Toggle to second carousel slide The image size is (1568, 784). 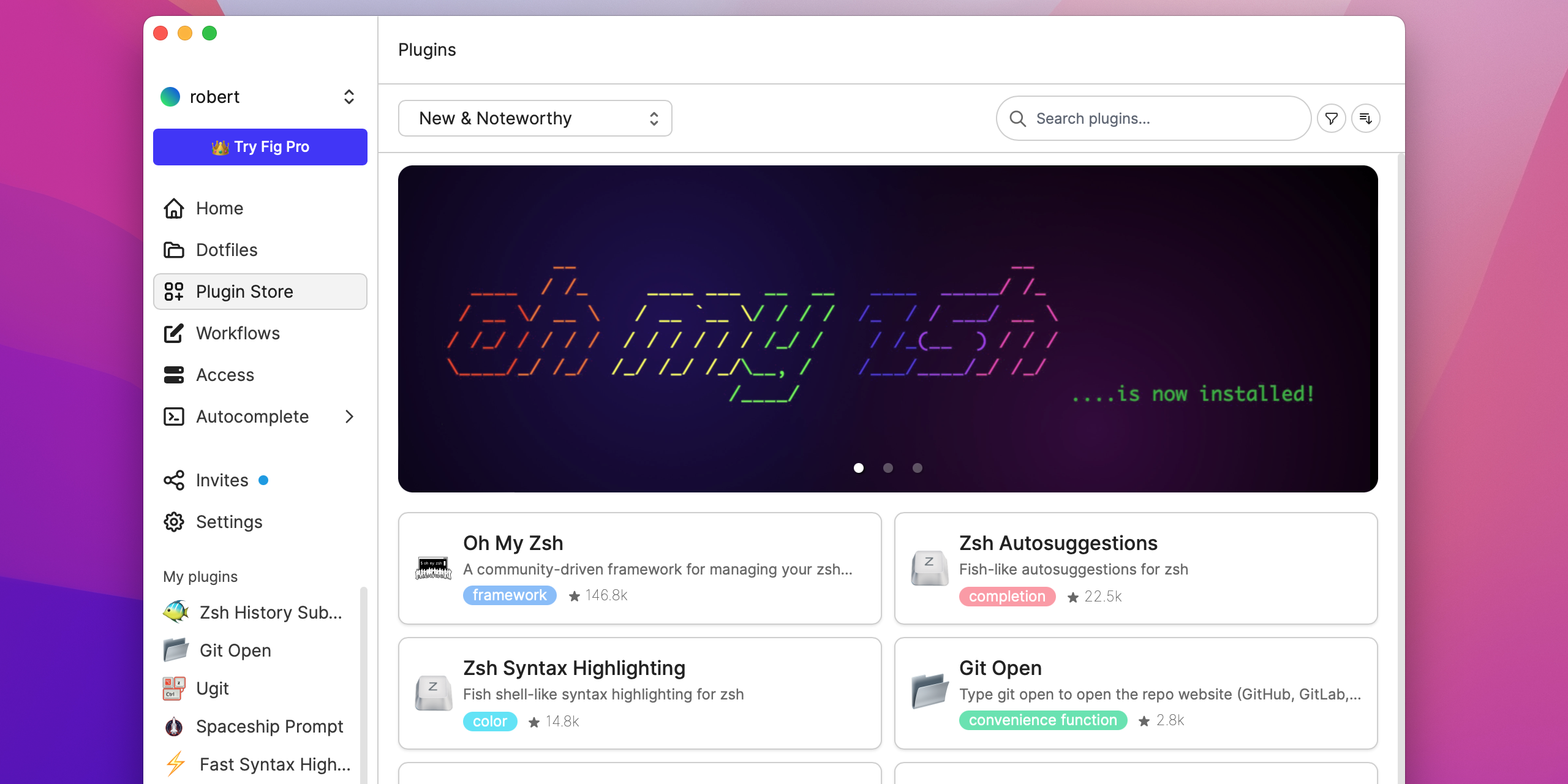[888, 467]
